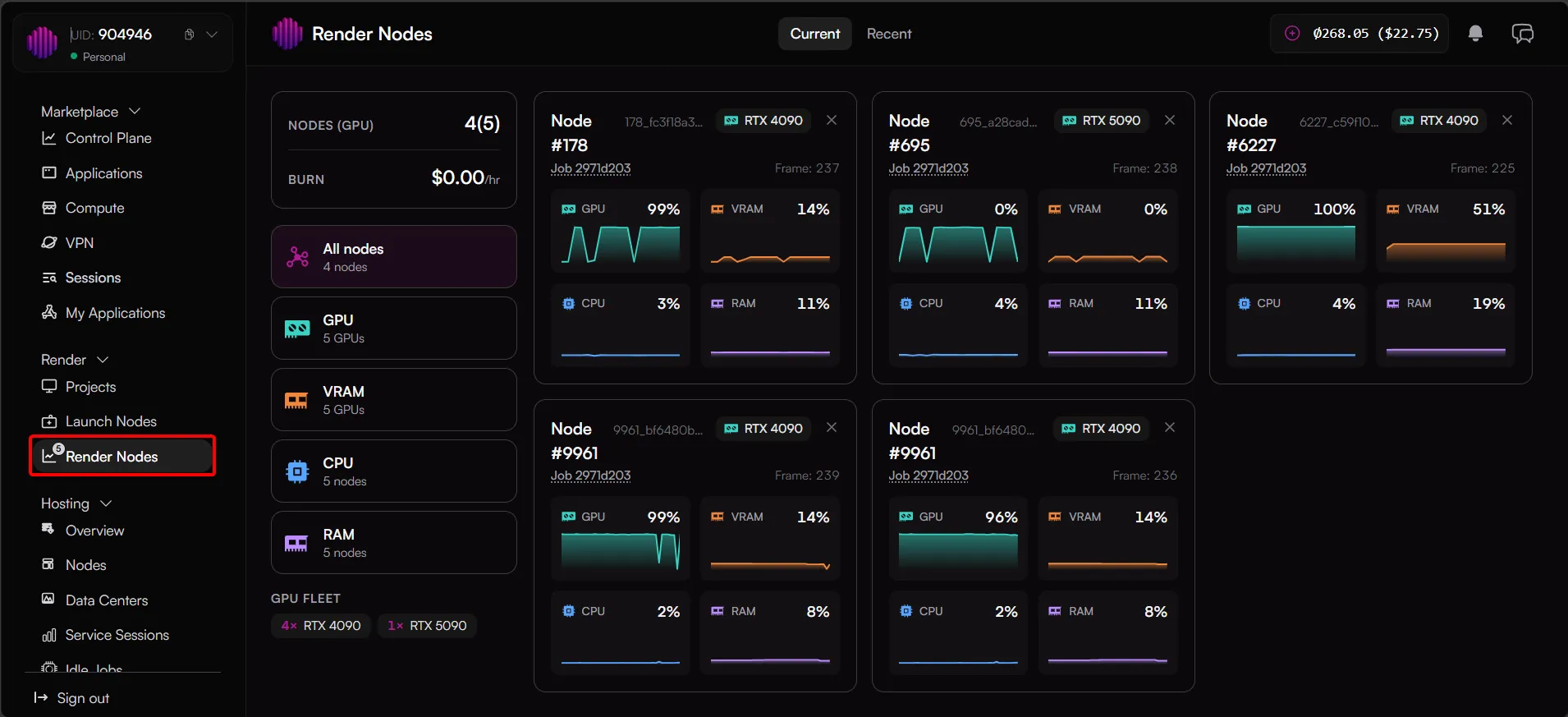Click the copy UID icon
Viewport: 1568px width, 717px height.
point(190,34)
